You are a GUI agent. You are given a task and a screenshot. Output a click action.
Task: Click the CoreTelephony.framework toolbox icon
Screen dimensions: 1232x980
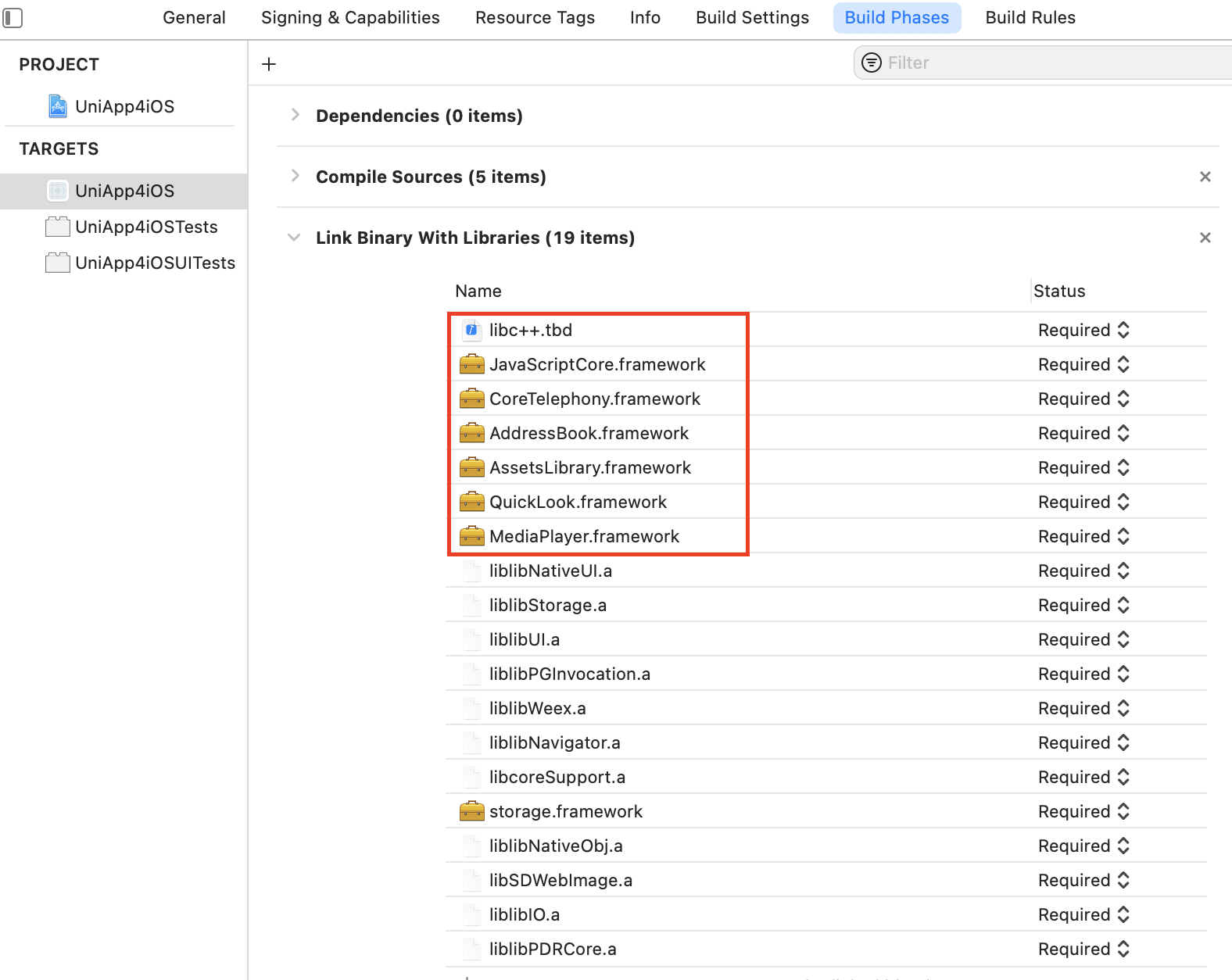[x=472, y=399]
